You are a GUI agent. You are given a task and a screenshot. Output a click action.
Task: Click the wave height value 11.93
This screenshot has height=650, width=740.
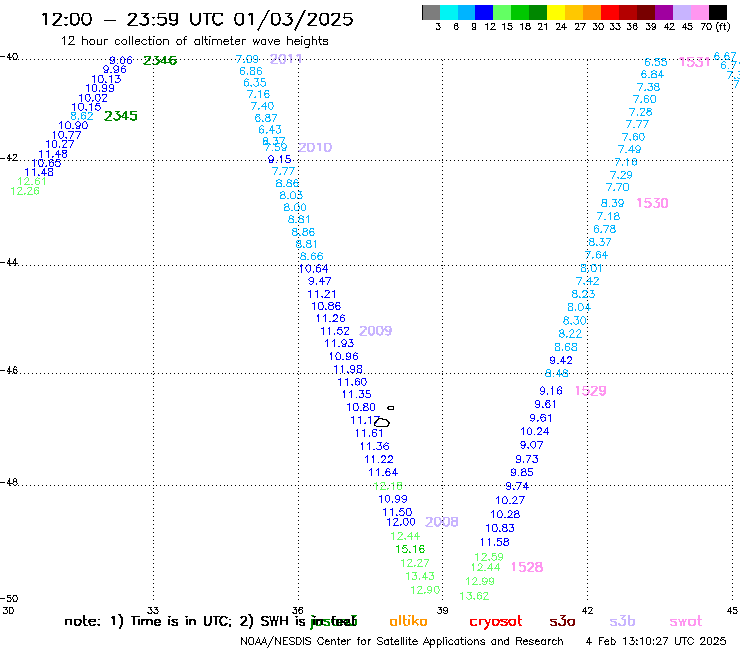(x=339, y=343)
